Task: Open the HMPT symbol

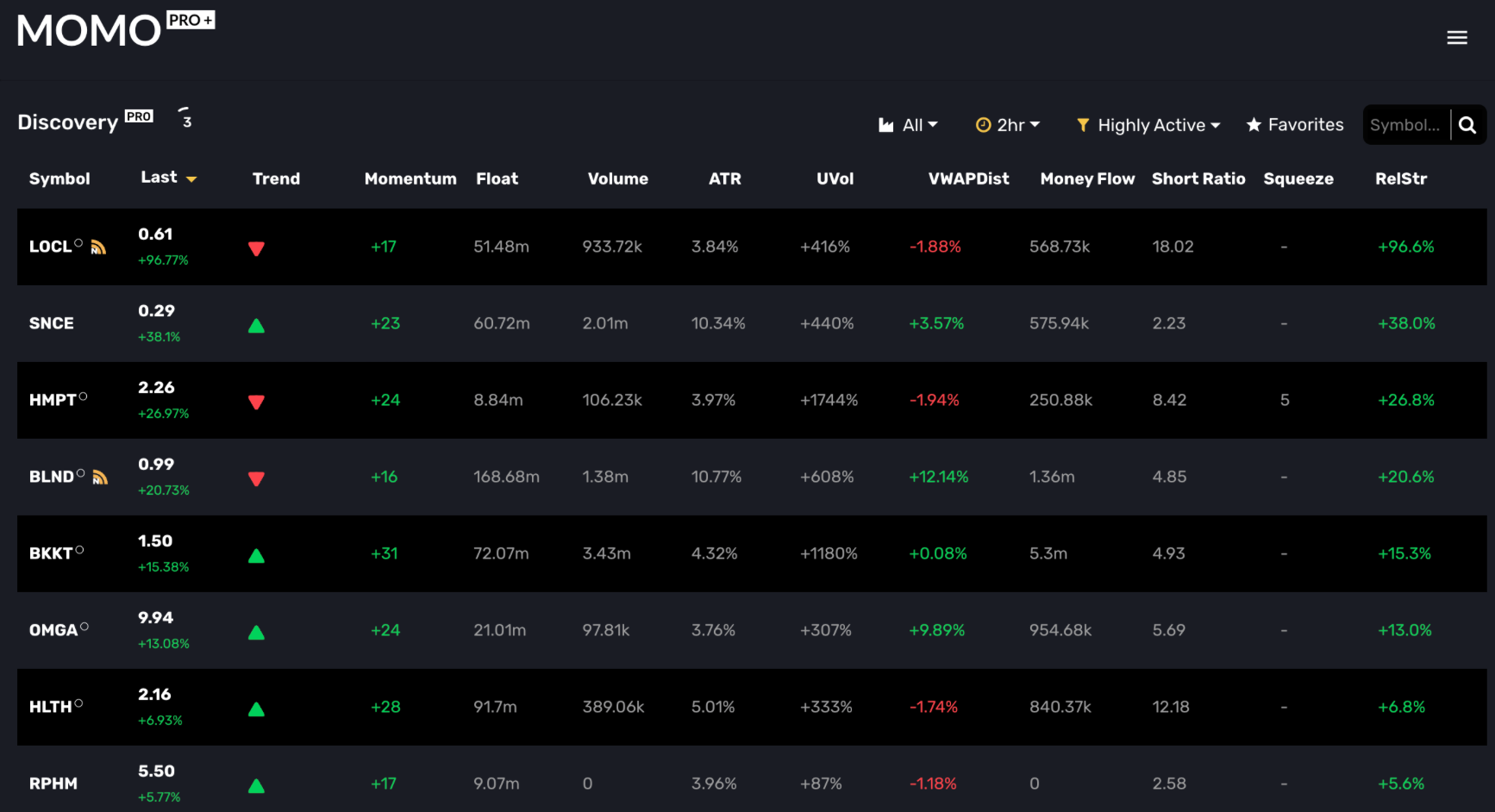Action: pos(53,400)
